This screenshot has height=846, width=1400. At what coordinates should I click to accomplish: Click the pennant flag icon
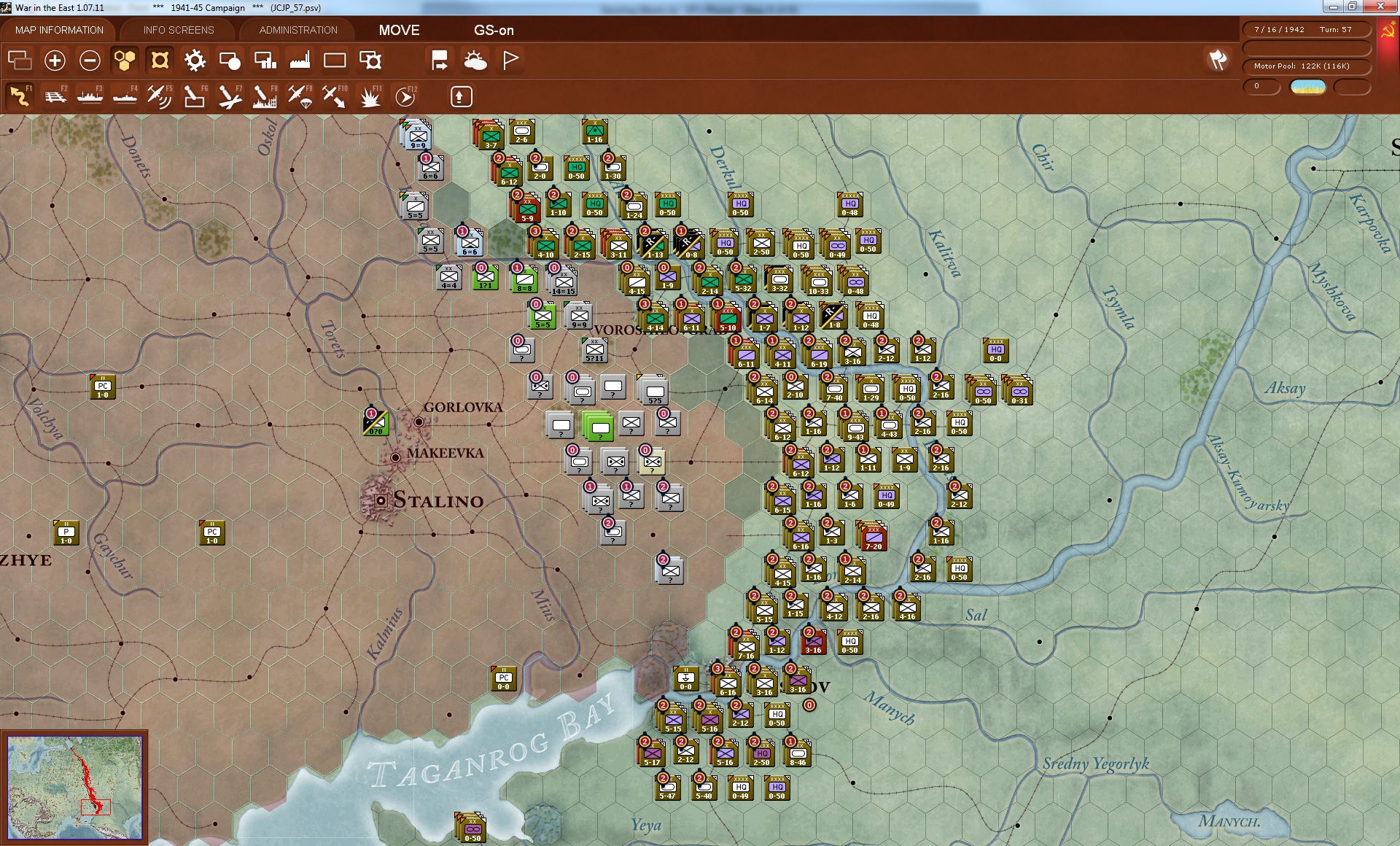coord(510,60)
